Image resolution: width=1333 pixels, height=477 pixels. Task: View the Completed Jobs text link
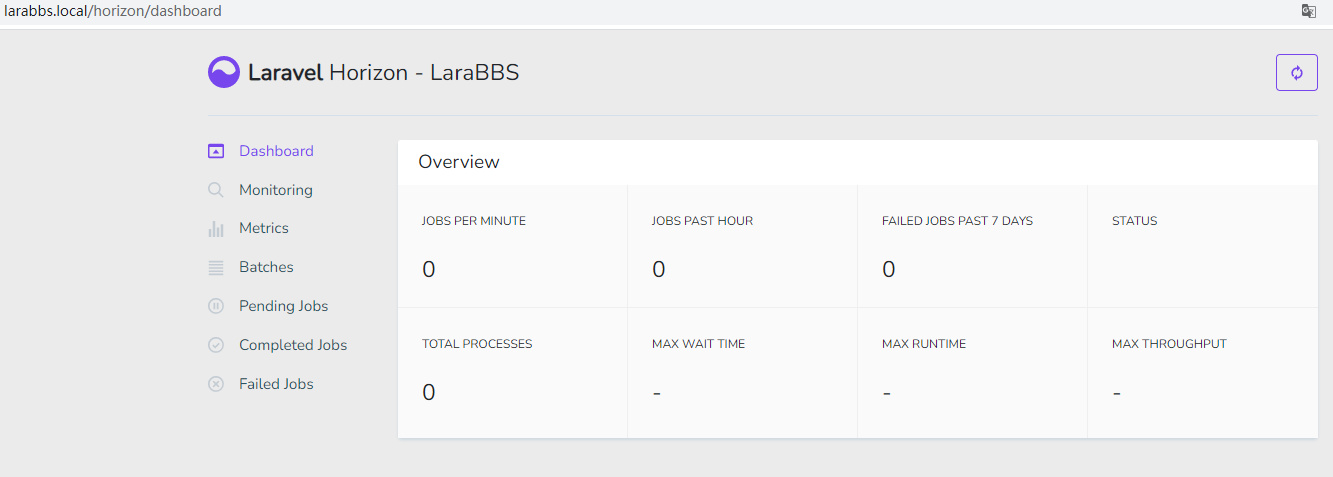[293, 345]
